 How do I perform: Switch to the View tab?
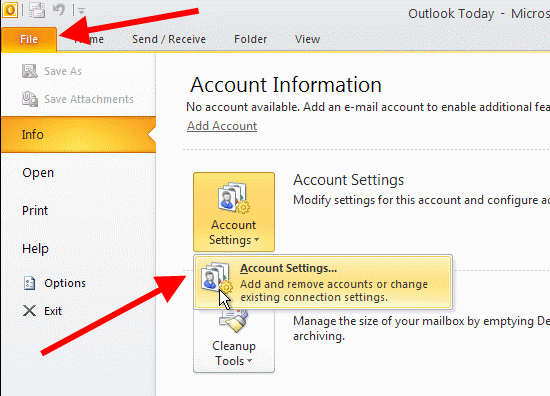(307, 39)
